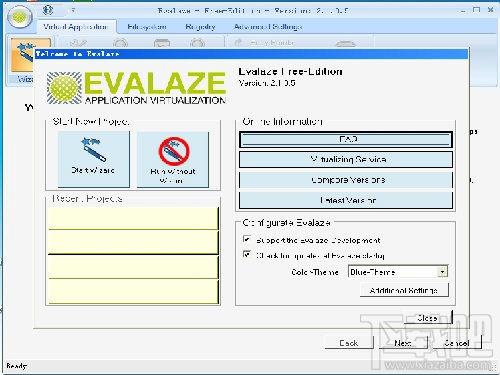Viewport: 500px width, 375px height.
Task: Select the fourth Recent Projects slot
Action: (x=133, y=291)
